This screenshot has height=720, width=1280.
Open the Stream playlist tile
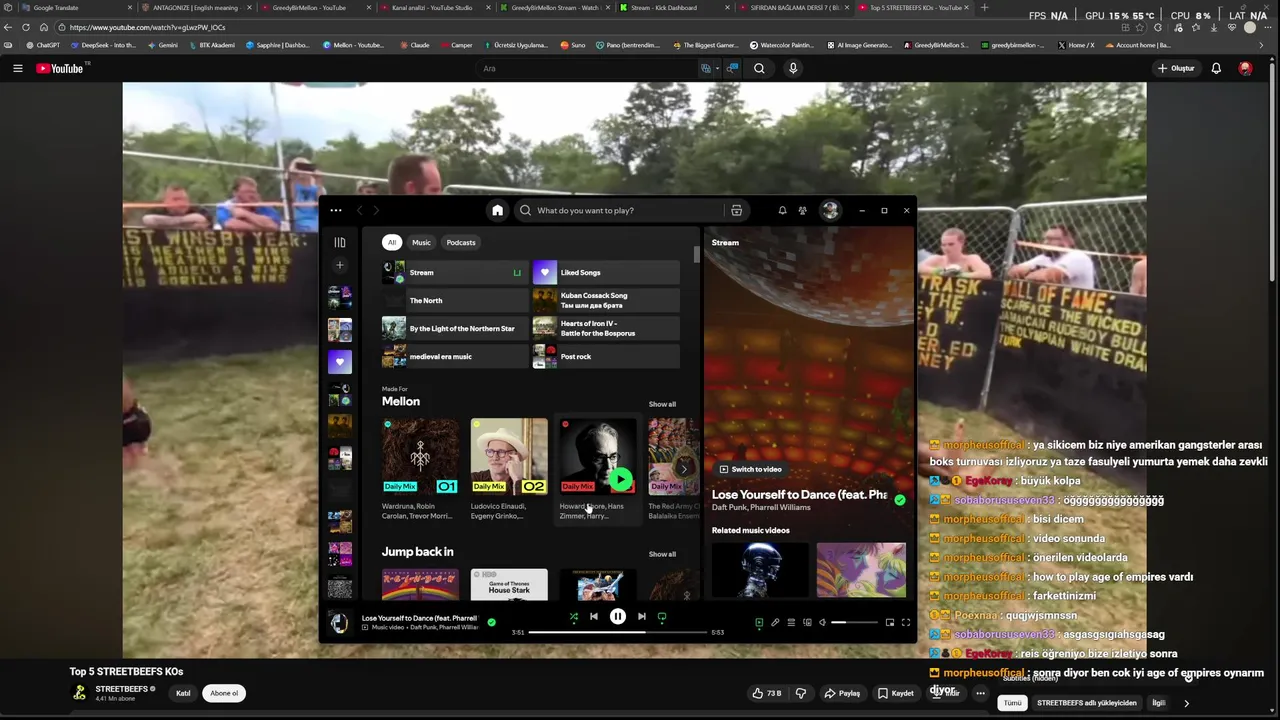[x=455, y=272]
